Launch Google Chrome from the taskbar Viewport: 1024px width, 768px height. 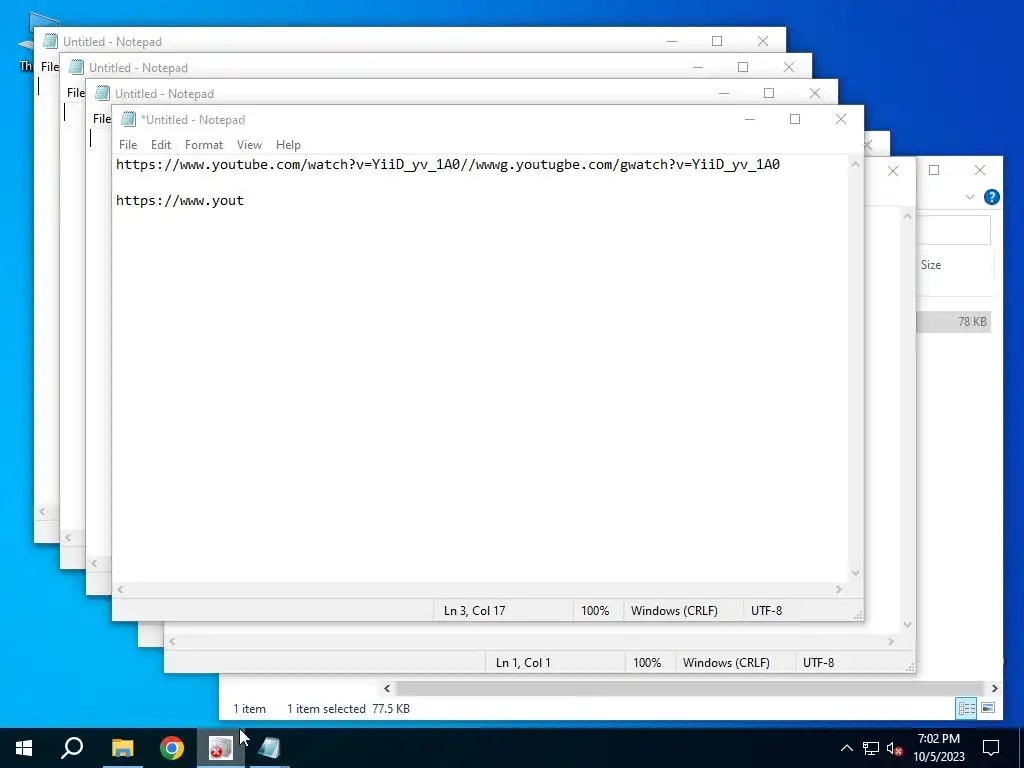[x=172, y=748]
